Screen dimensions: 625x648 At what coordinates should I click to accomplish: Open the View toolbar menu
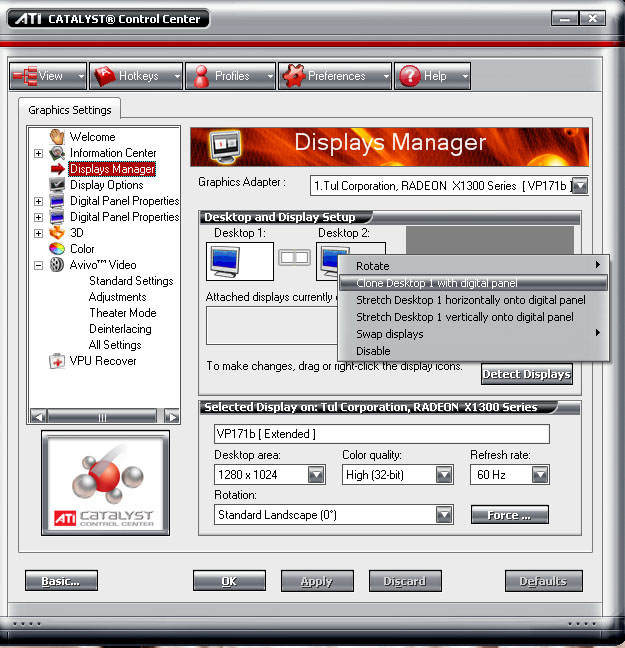48,76
